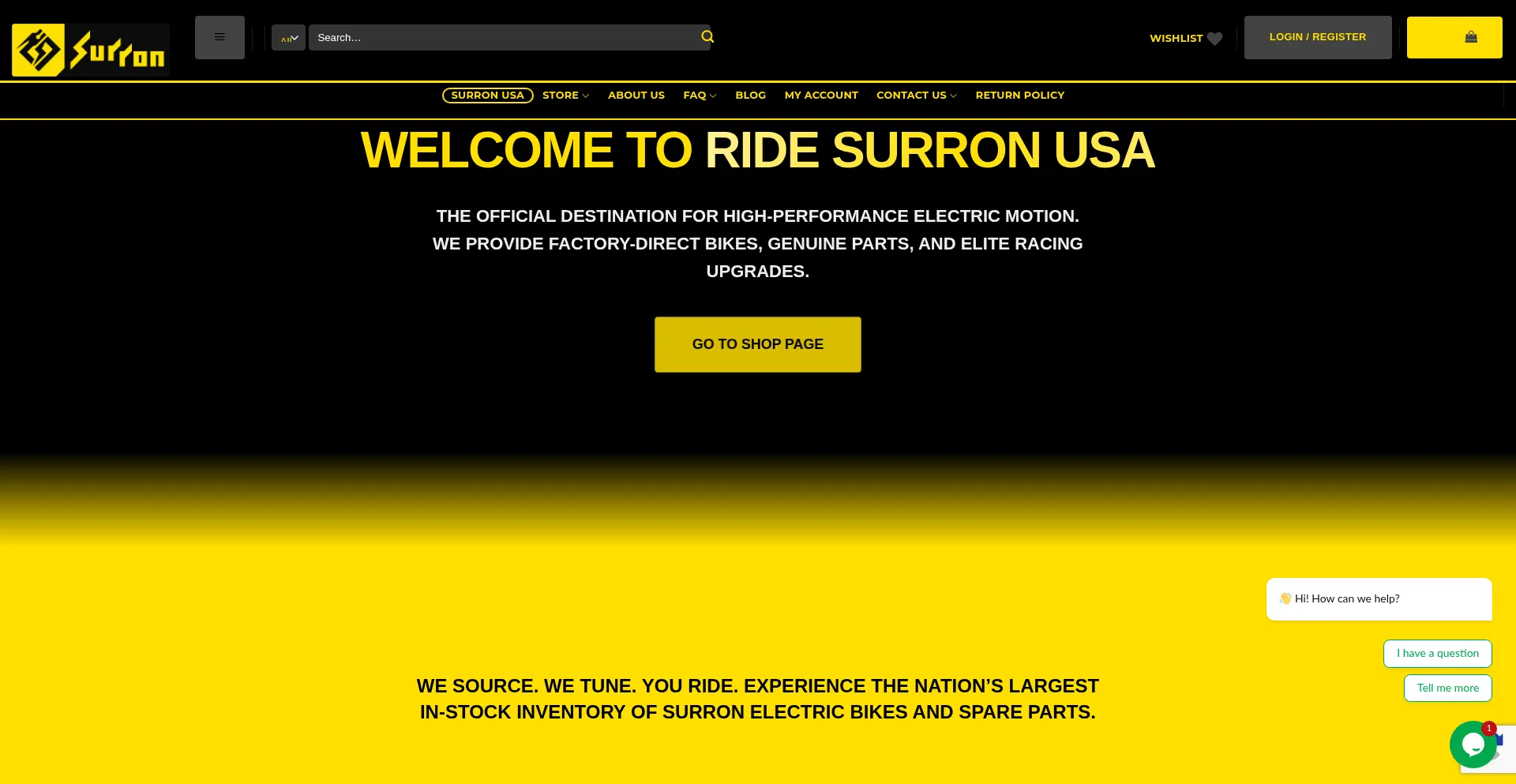Go to About Us page
Screen dimensions: 1516x784
(x=636, y=95)
